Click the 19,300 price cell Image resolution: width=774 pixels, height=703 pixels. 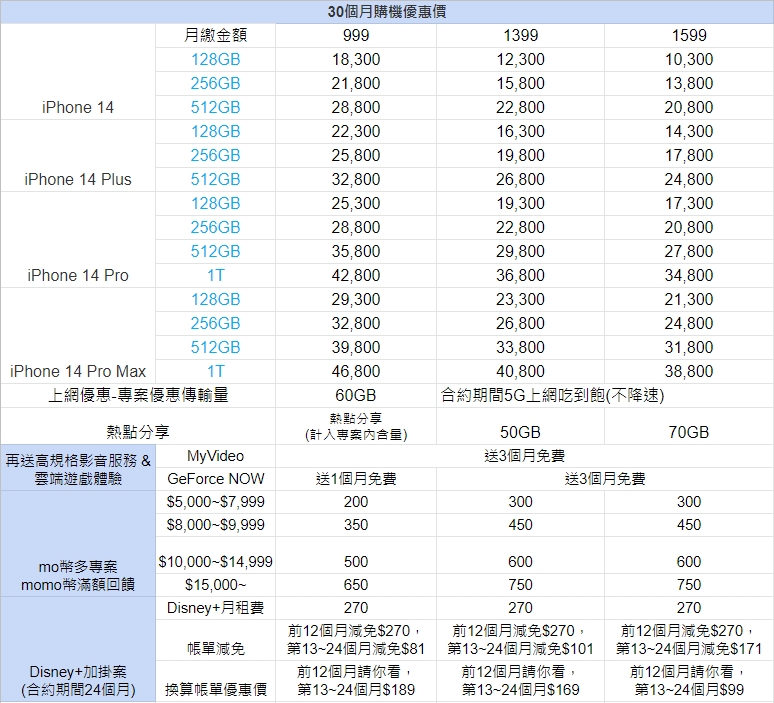520,203
